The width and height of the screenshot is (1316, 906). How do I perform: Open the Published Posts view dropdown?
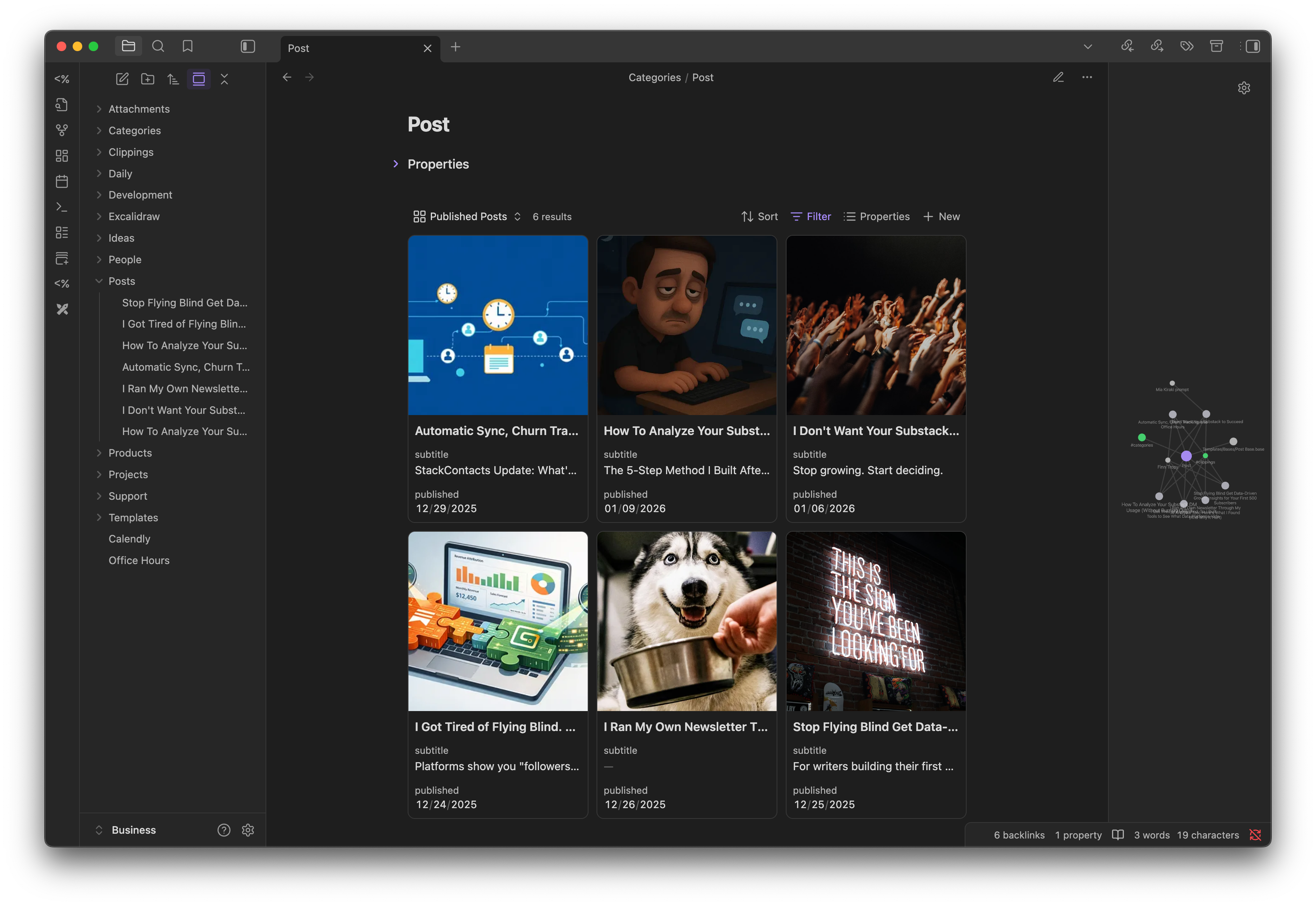tap(468, 217)
